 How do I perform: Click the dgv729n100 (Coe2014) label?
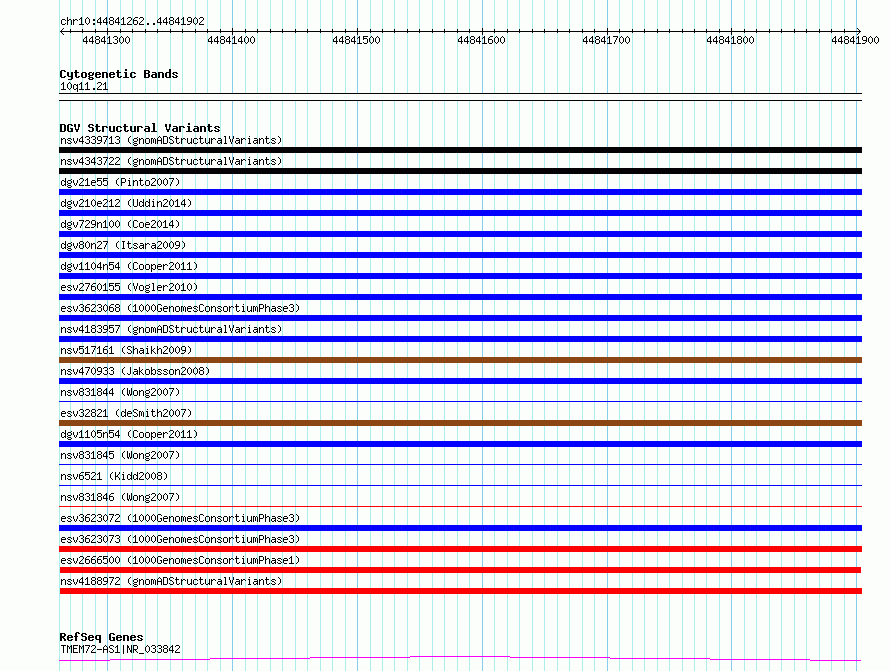click(120, 224)
